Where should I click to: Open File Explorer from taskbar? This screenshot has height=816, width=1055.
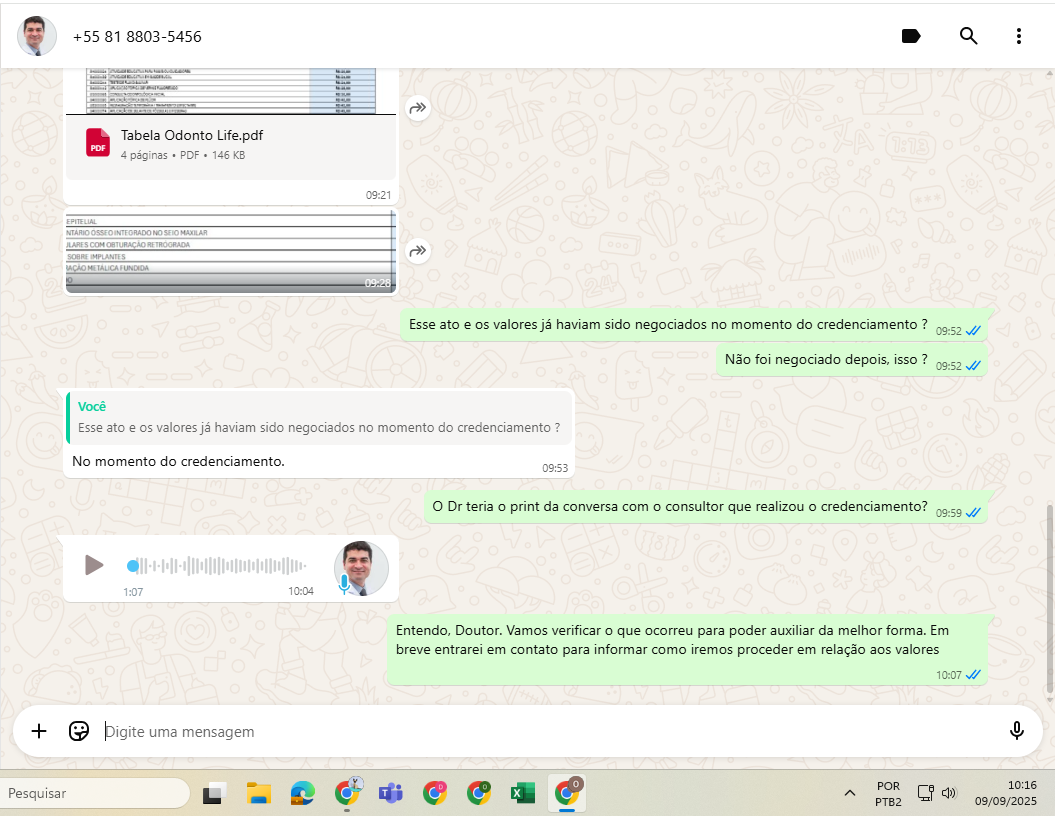tap(258, 794)
